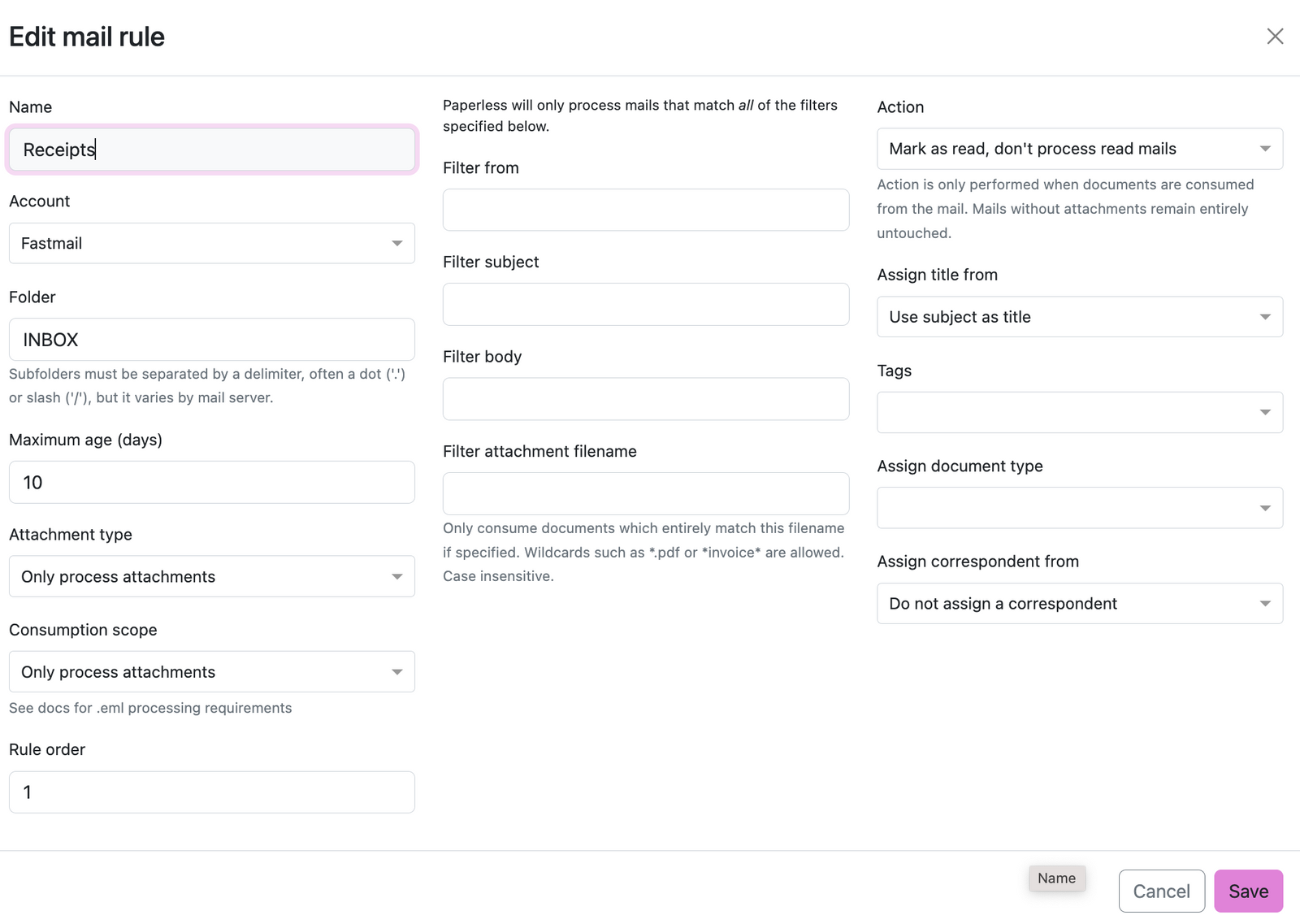
Task: Expand the Attachment type dropdown
Action: (211, 576)
